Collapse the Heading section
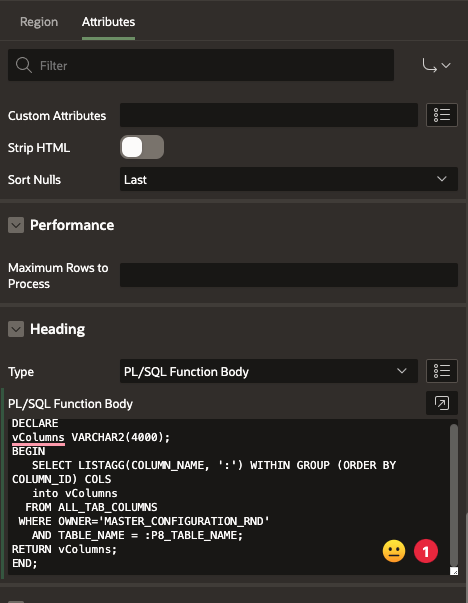Image resolution: width=468 pixels, height=603 pixels. [16, 329]
